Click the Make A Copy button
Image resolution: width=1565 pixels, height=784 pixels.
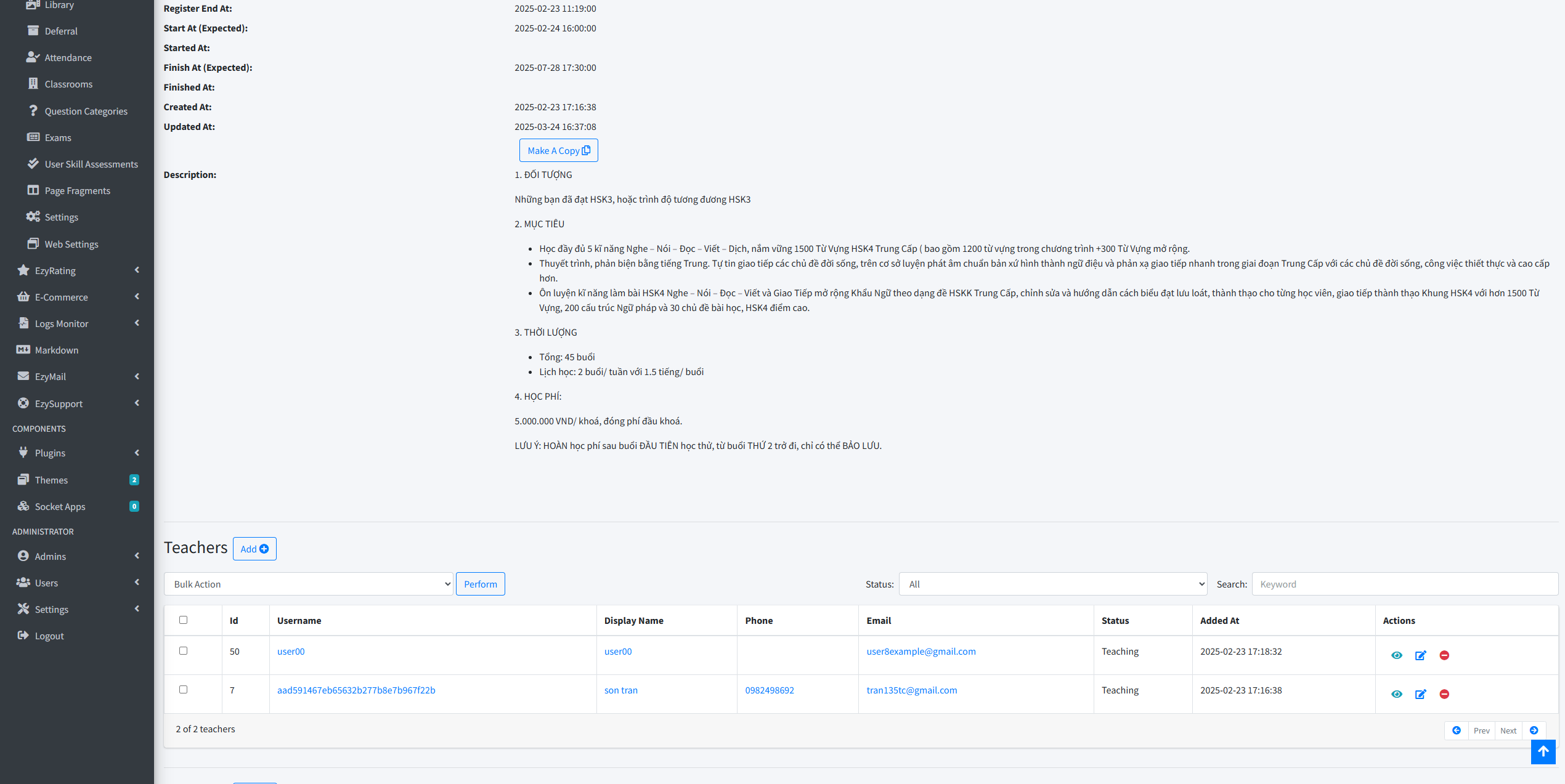pos(558,150)
